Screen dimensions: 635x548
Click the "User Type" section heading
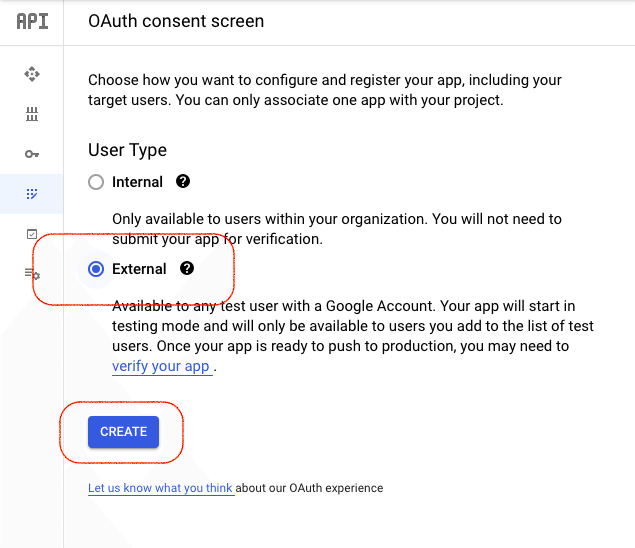coord(127,150)
